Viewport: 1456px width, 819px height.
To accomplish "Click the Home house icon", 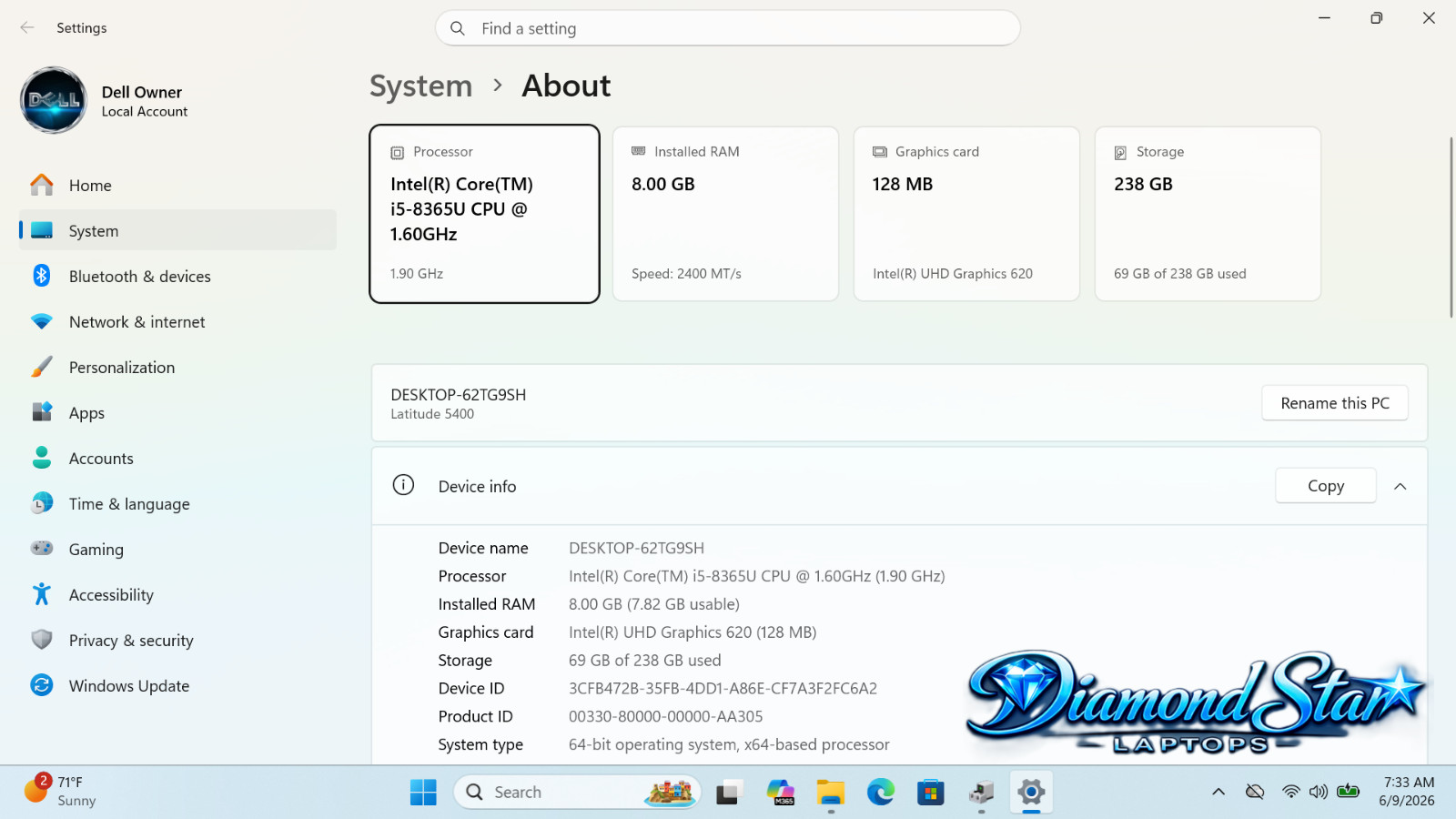I will pos(42,185).
